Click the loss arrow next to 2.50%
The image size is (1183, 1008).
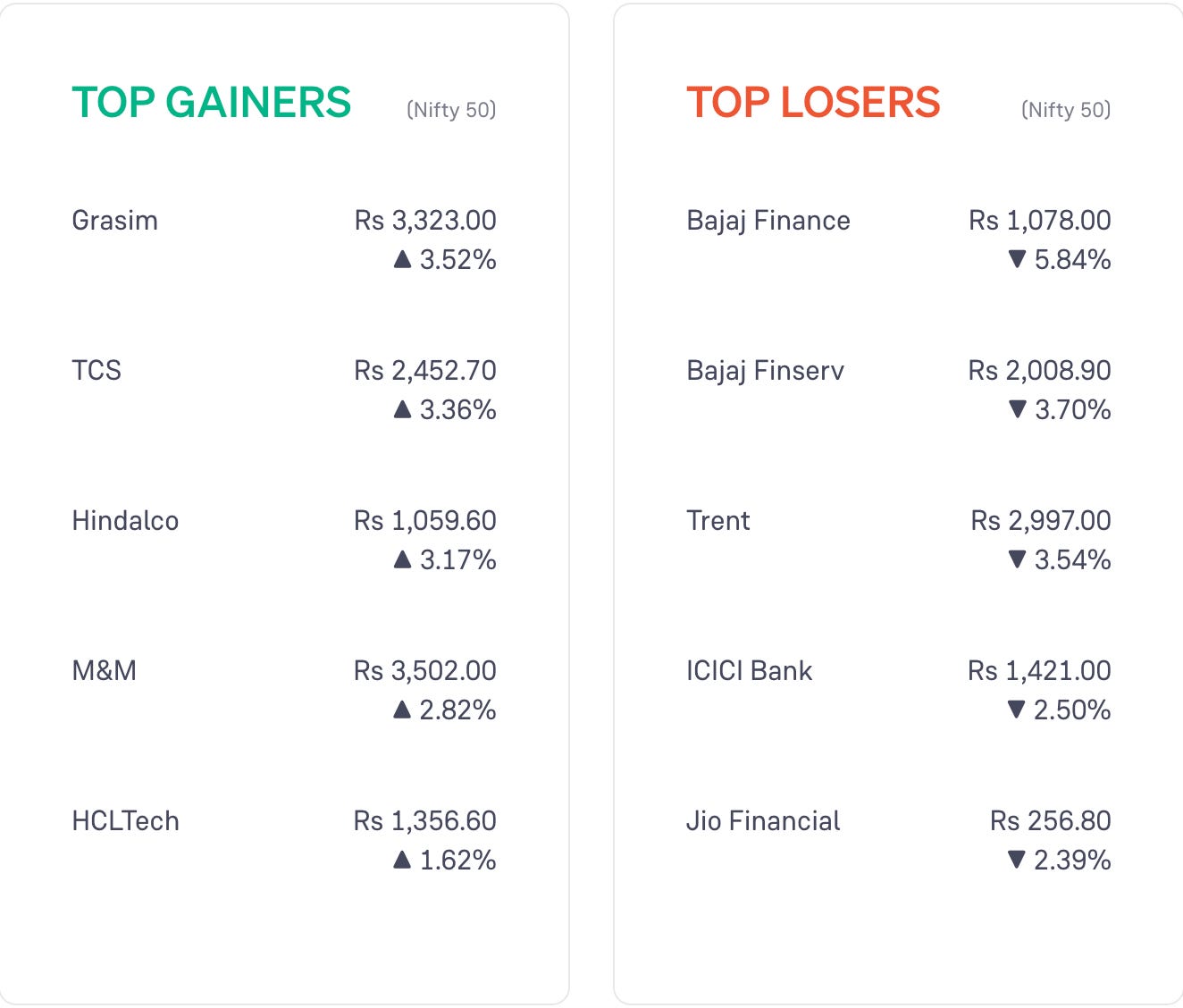coord(1016,710)
